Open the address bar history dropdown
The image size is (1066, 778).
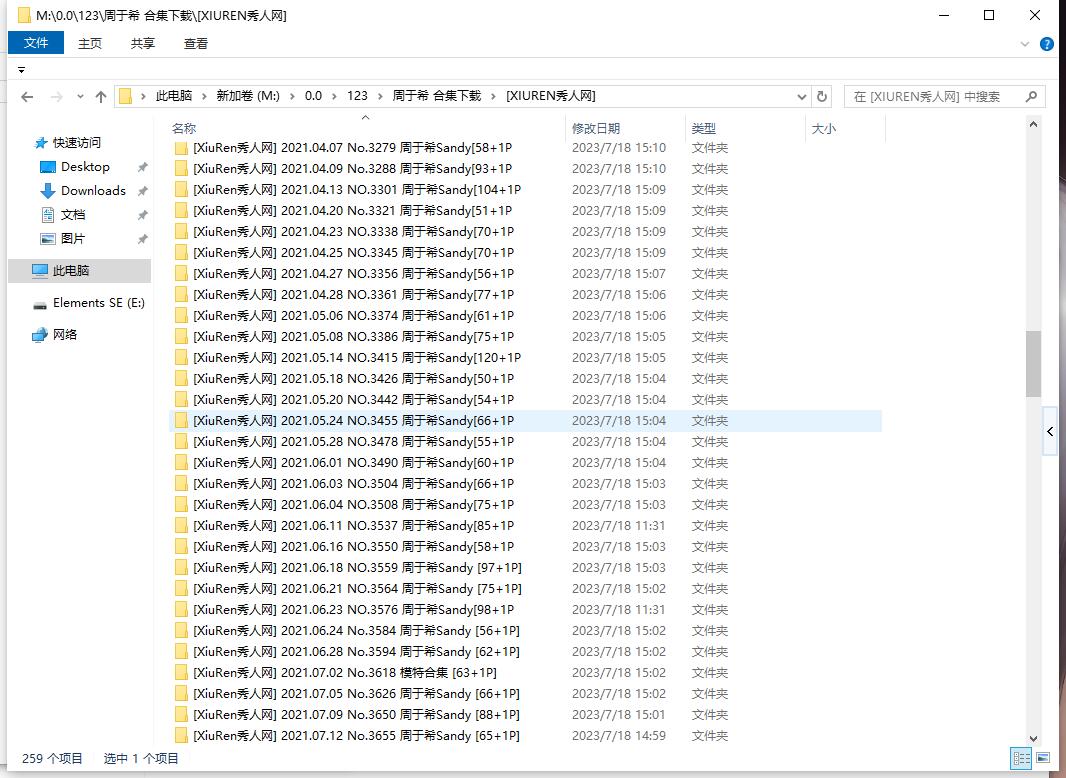coord(802,97)
